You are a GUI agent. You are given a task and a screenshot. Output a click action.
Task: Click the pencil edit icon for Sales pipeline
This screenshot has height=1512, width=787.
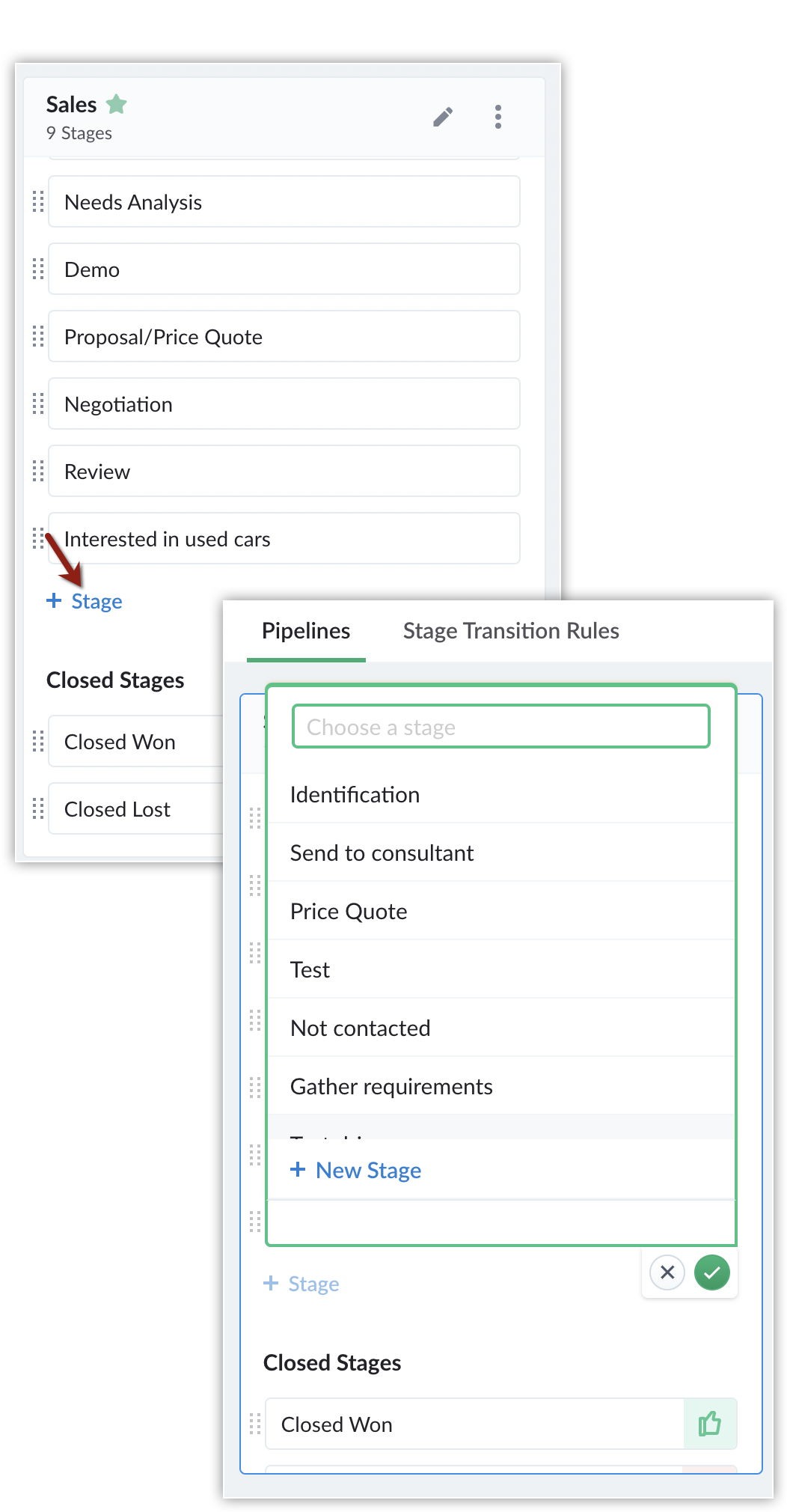pos(443,118)
